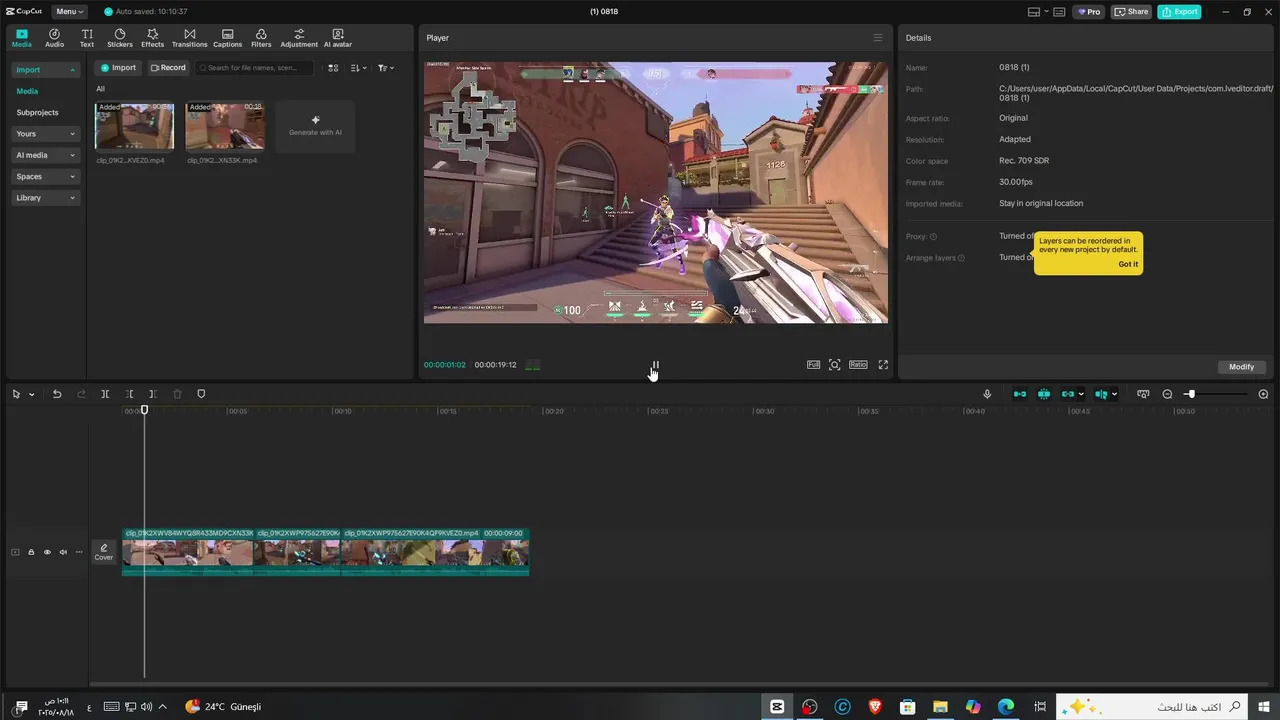Image resolution: width=1280 pixels, height=720 pixels.
Task: Expand the AI media section
Action: tap(45, 155)
